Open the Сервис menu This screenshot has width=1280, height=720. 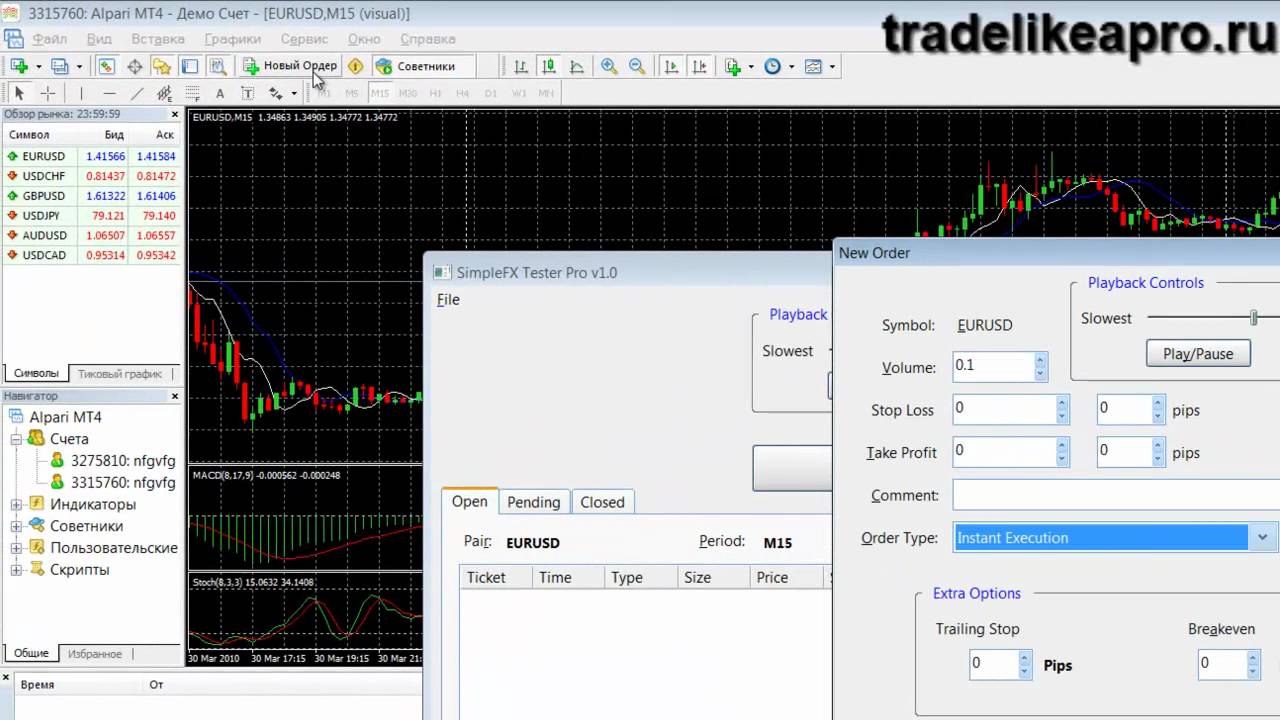coord(304,39)
